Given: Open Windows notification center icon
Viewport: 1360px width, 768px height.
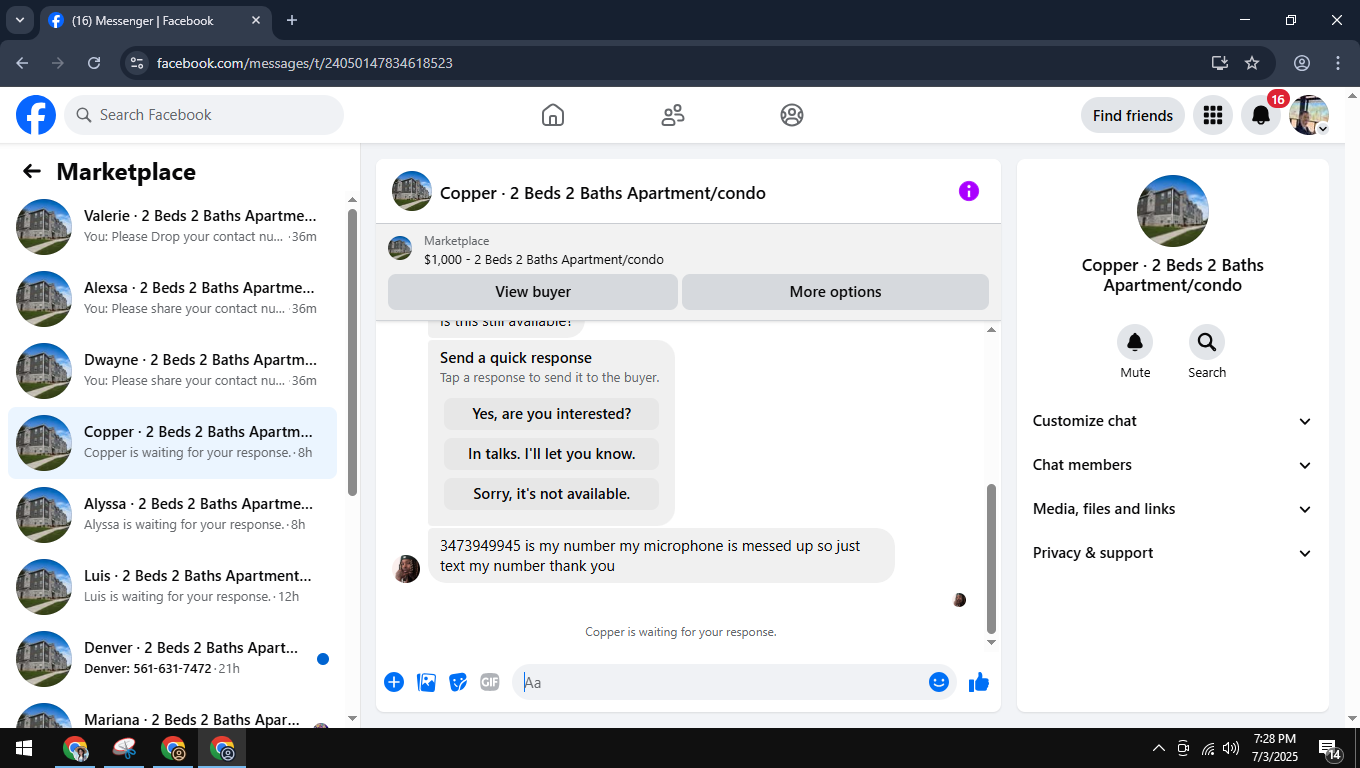Looking at the screenshot, I should [x=1330, y=748].
